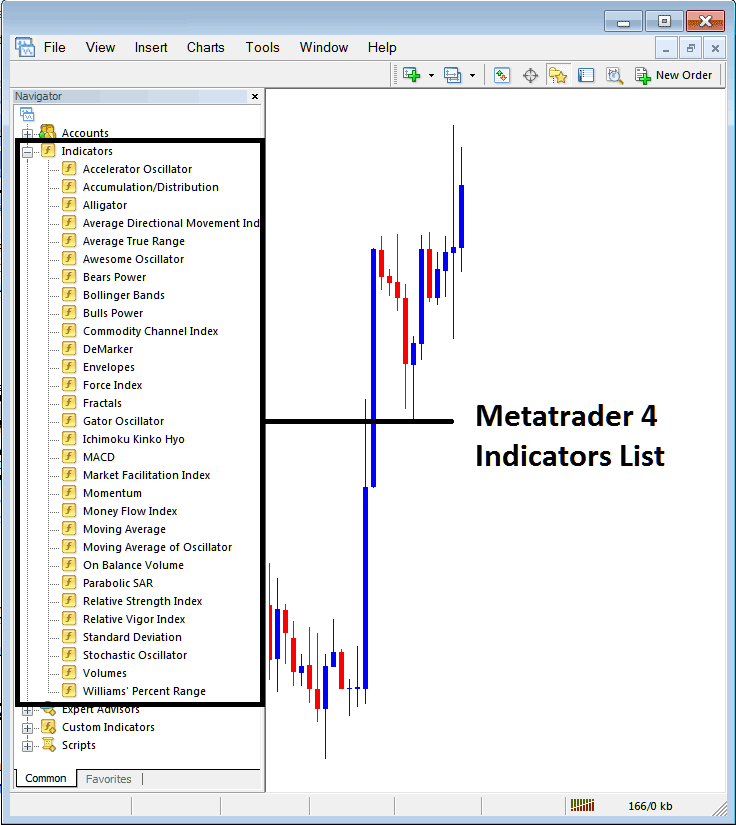Expand the Scripts tree node
This screenshot has height=825, width=736.
point(27,746)
